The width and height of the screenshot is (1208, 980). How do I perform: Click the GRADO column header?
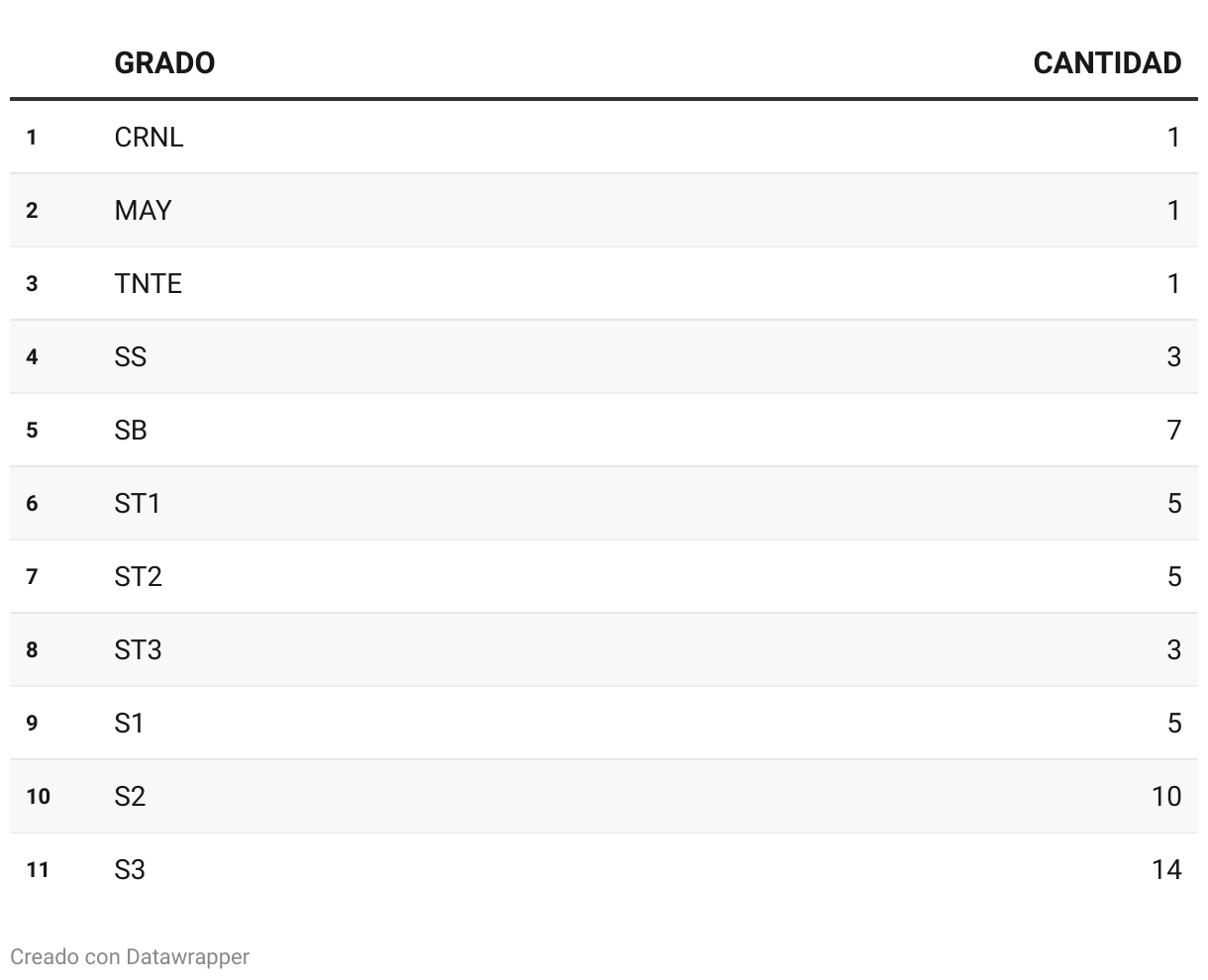click(164, 63)
